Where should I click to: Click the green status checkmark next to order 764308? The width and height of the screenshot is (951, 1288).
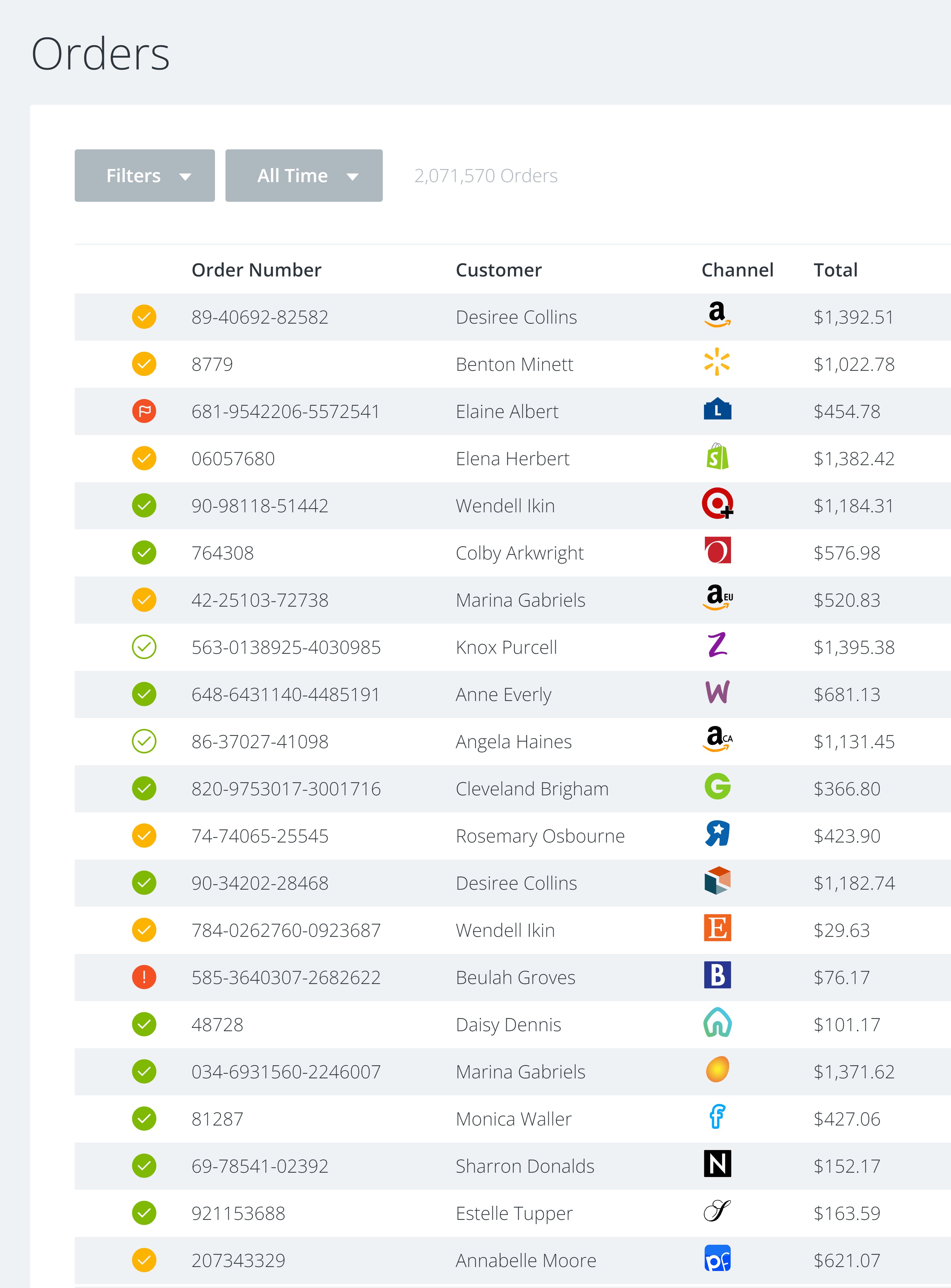pyautogui.click(x=144, y=553)
